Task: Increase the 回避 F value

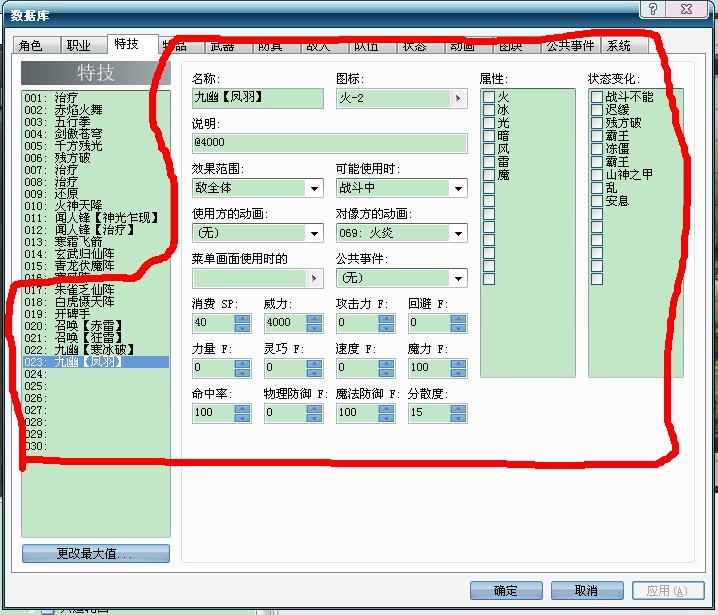Action: (458, 318)
